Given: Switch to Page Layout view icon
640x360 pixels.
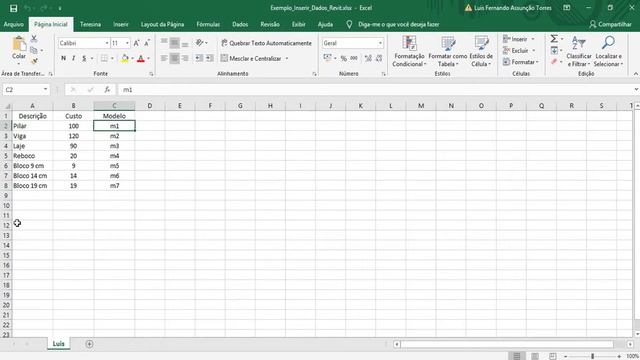Looking at the screenshot, I should (535, 356).
